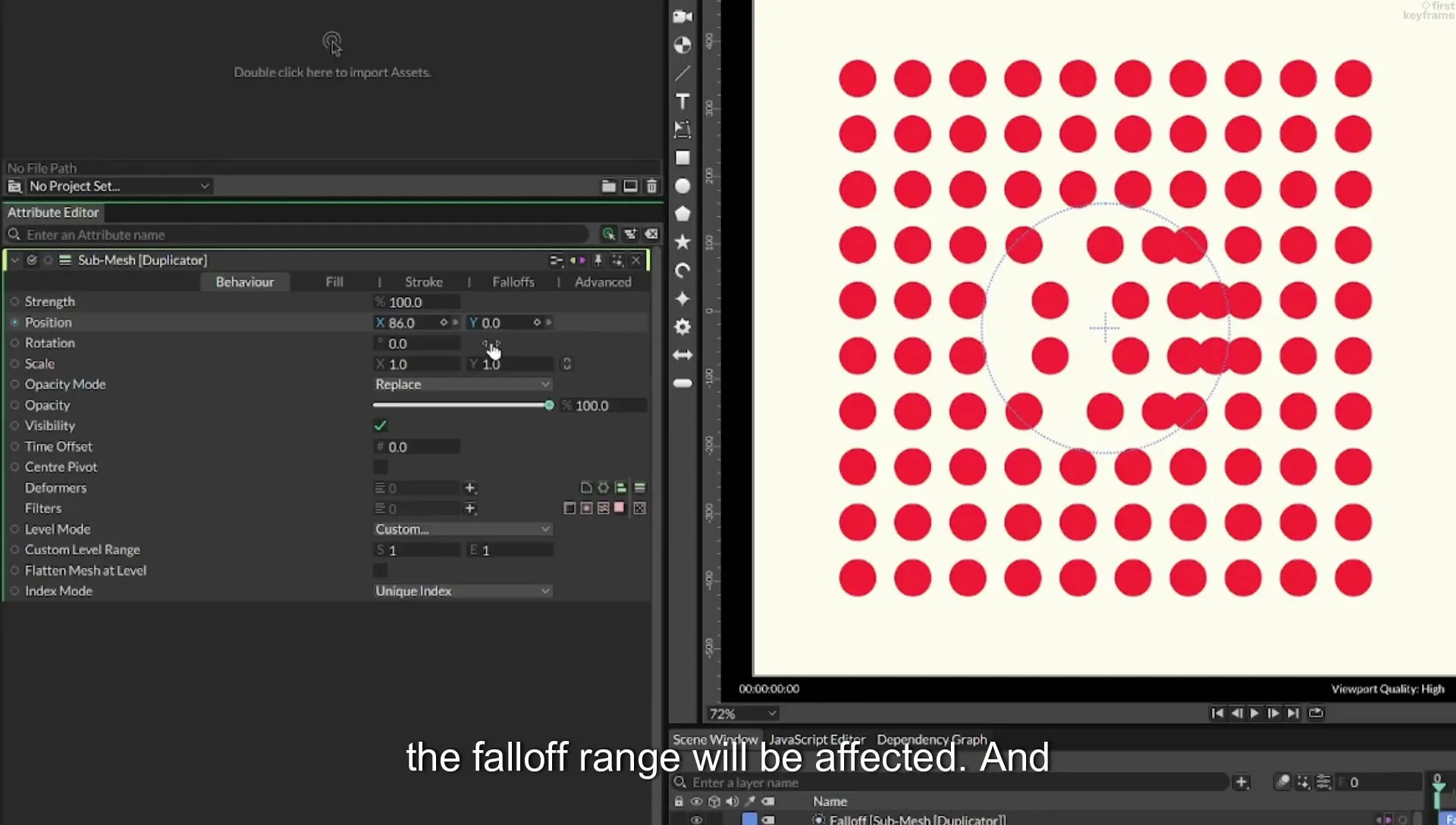Jump to first frame button
The height and width of the screenshot is (825, 1456).
(1217, 713)
